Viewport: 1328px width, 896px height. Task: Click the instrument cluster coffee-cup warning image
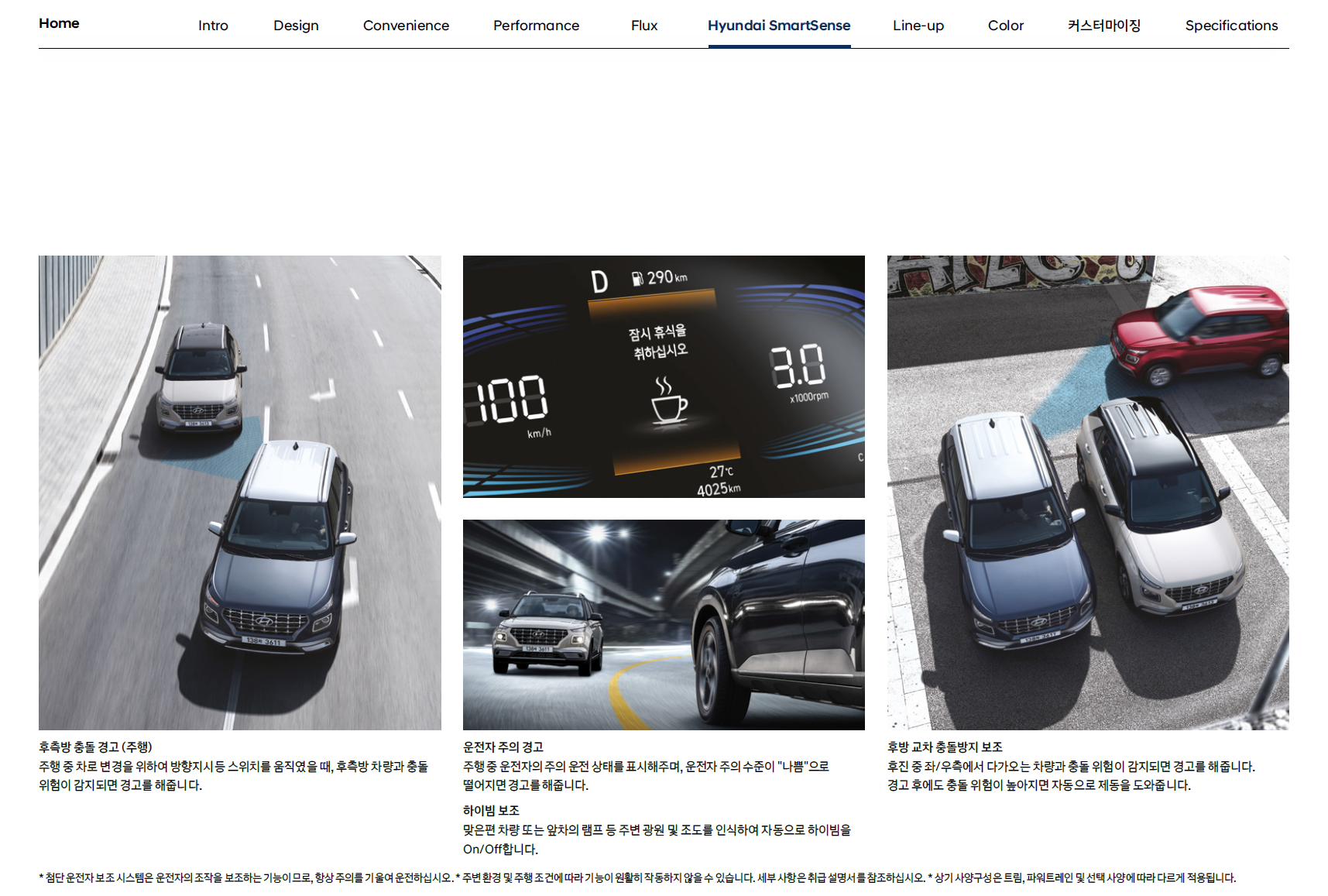tap(664, 376)
